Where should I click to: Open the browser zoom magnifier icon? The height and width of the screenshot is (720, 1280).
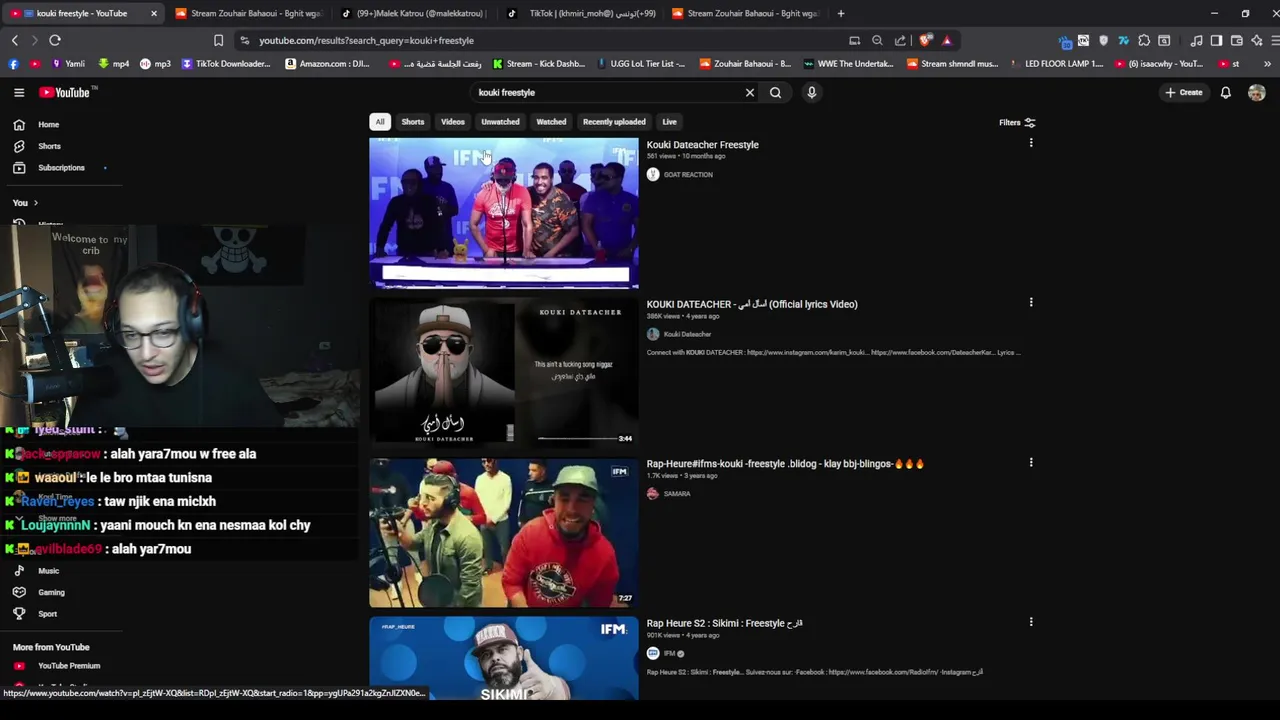877,41
